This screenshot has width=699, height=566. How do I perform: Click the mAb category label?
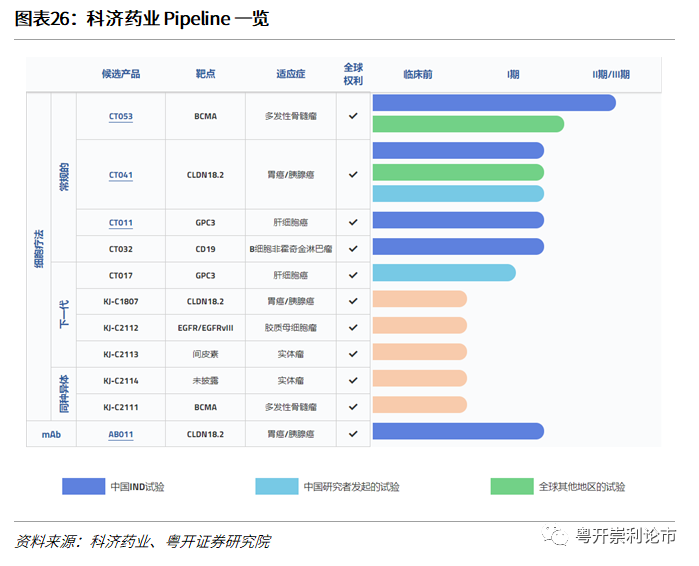click(x=51, y=435)
